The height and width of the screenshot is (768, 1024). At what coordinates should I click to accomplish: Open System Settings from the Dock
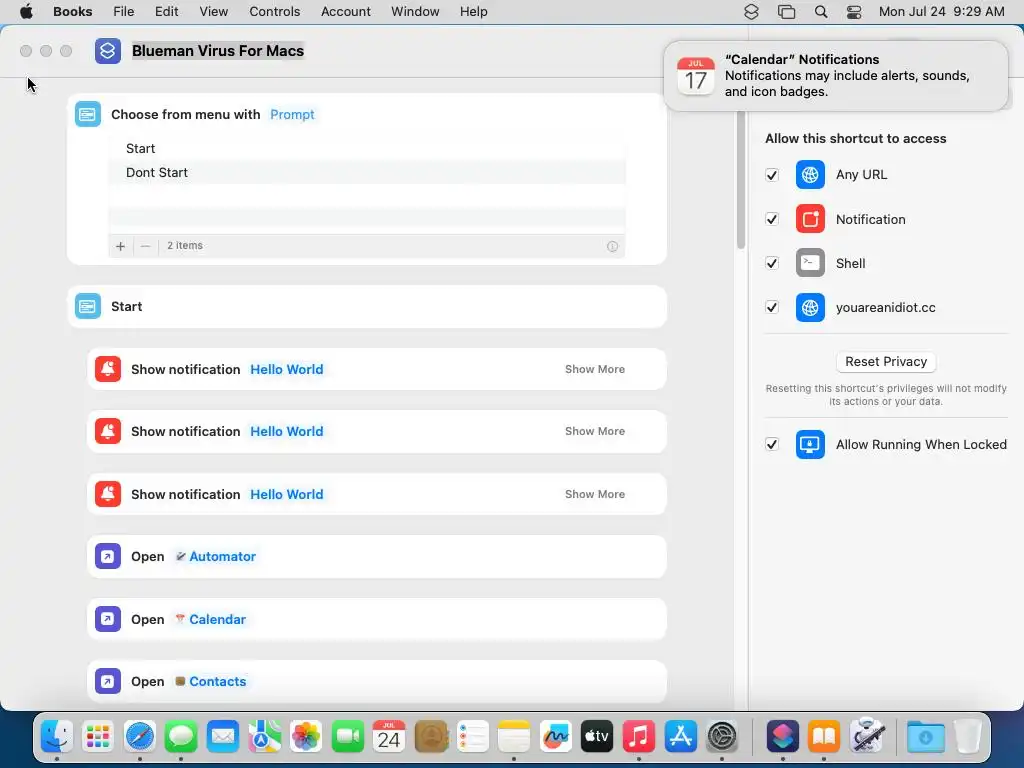(x=722, y=737)
